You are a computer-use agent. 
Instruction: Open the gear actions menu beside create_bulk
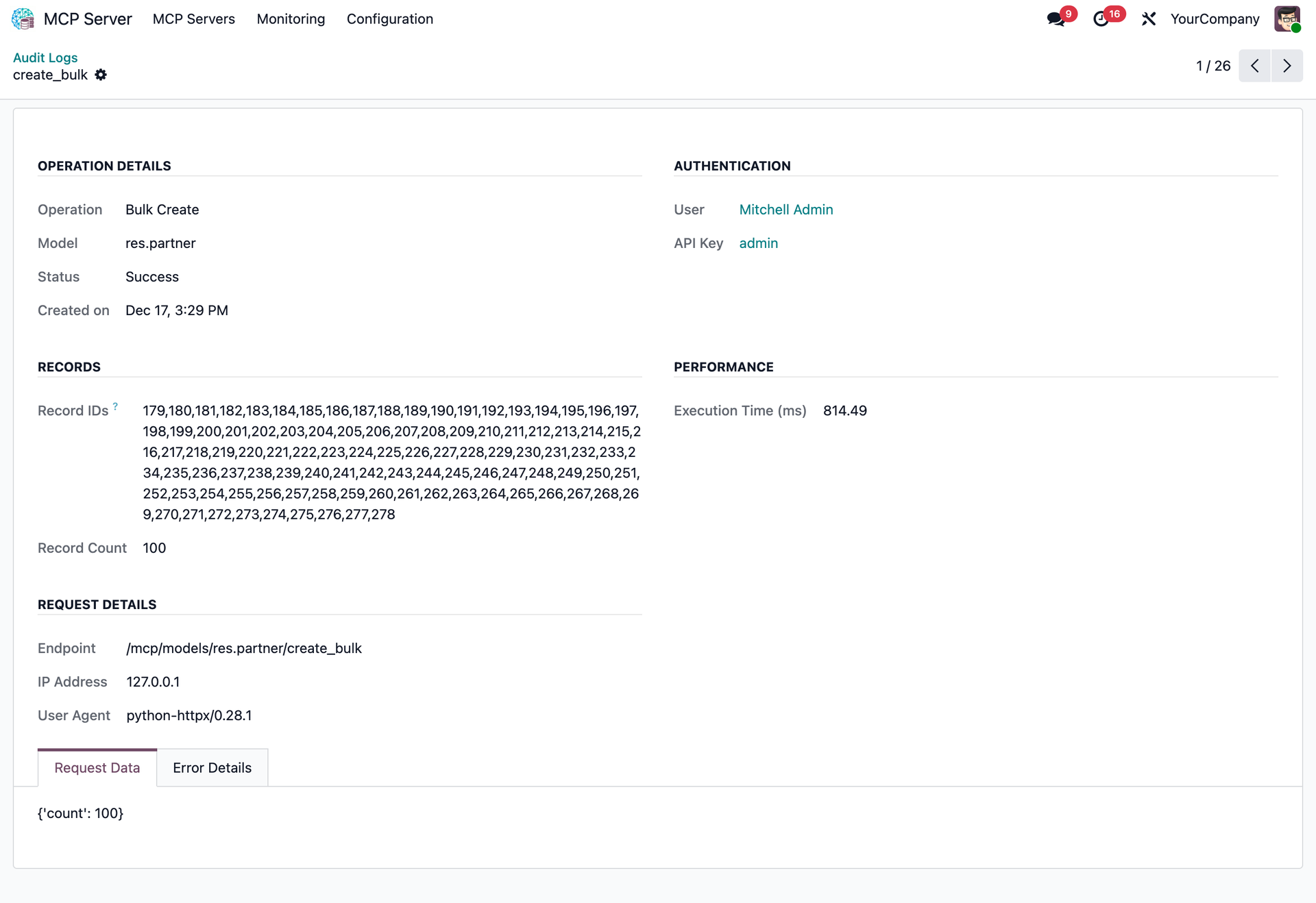(101, 75)
